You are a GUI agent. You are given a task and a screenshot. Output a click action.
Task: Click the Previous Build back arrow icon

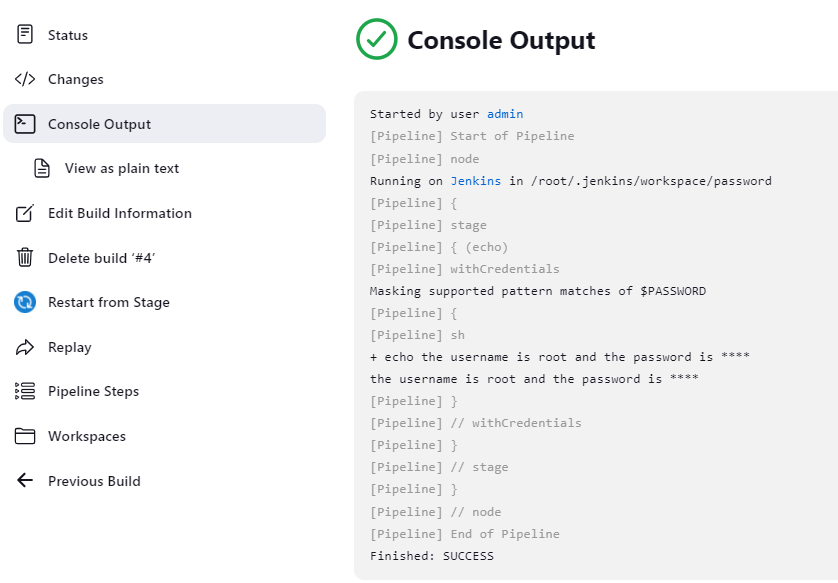point(25,481)
